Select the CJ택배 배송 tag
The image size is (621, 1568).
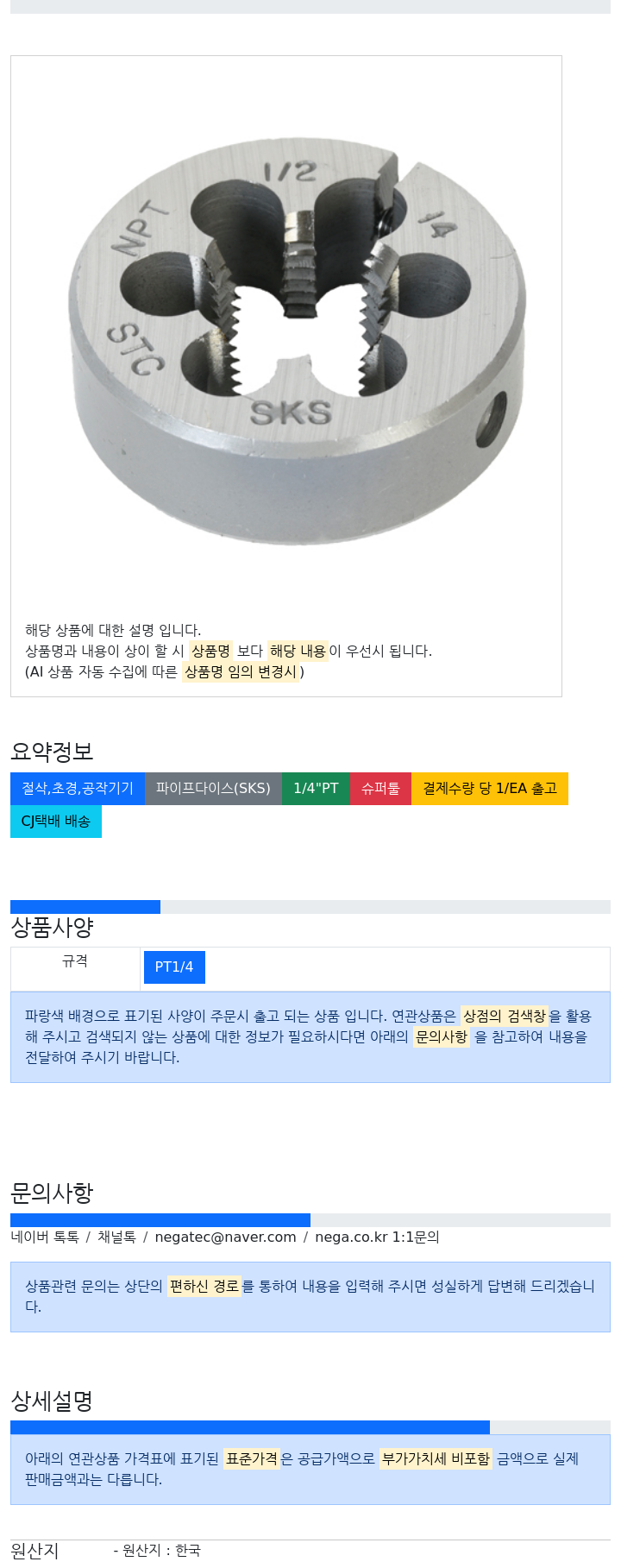coord(56,822)
